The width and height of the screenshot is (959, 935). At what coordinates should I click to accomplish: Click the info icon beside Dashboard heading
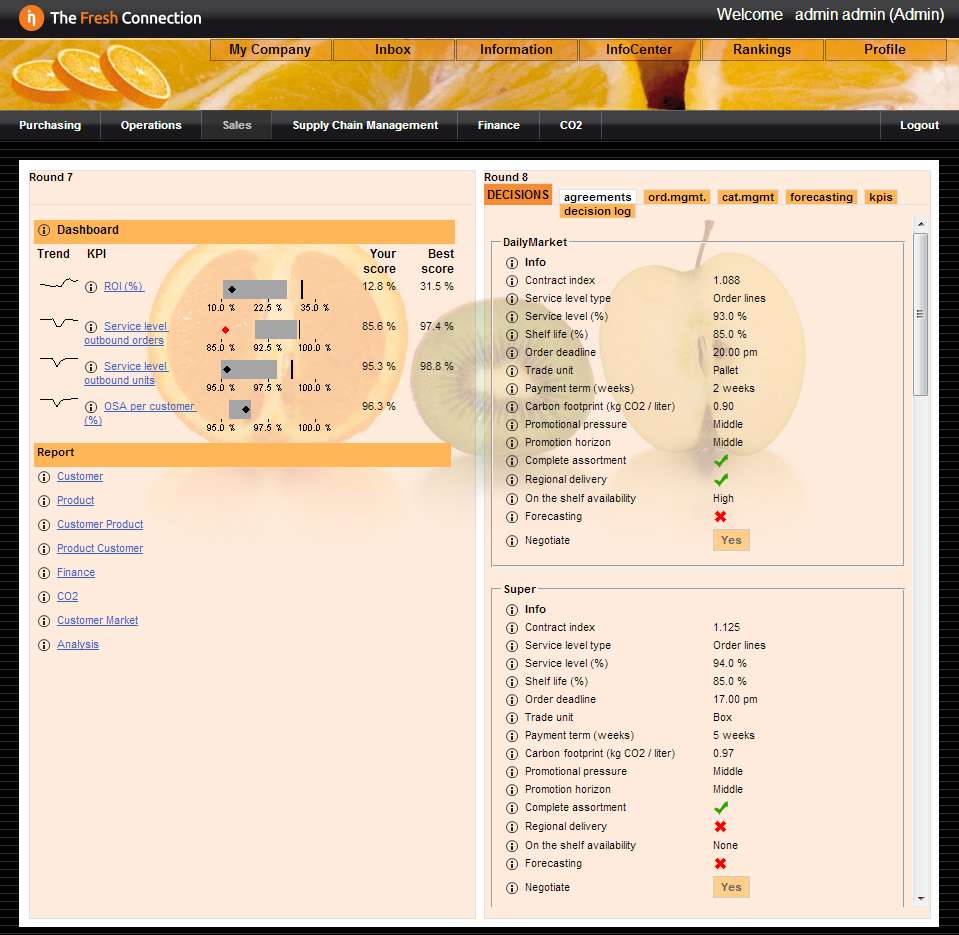point(44,231)
